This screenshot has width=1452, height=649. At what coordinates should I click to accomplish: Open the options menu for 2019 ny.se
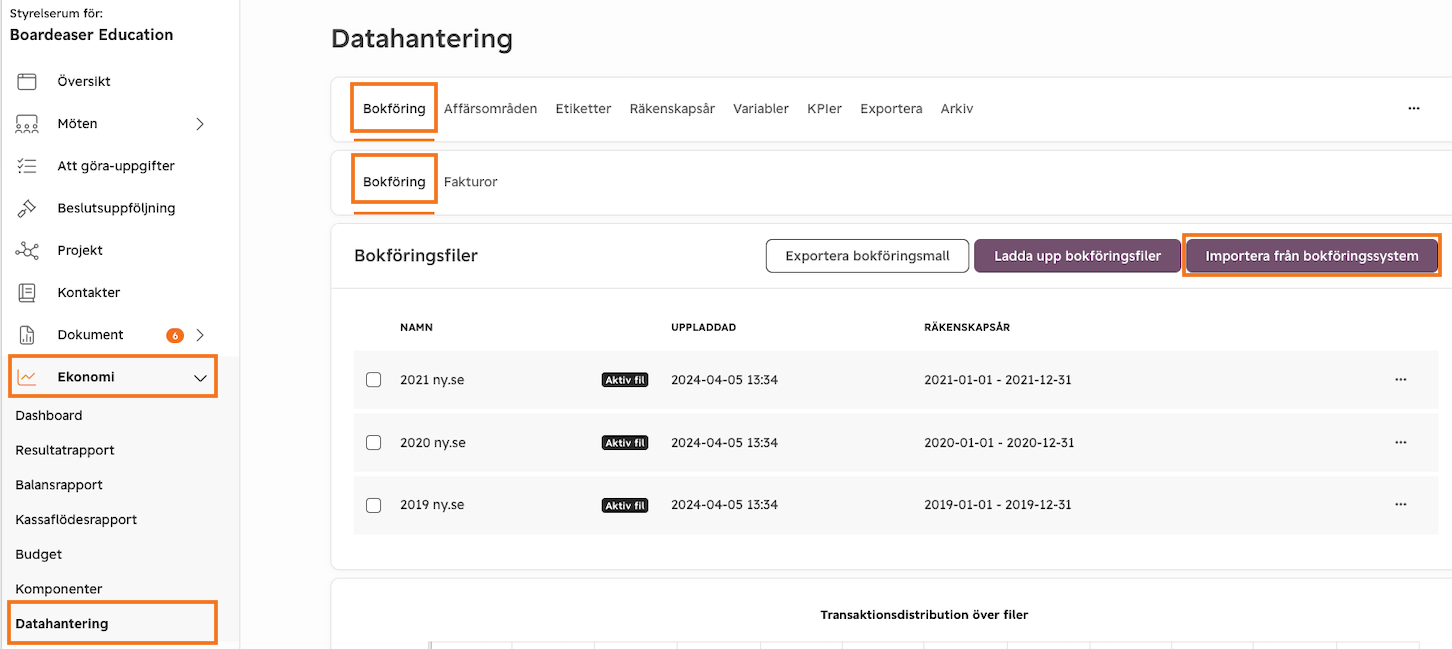pyautogui.click(x=1400, y=505)
